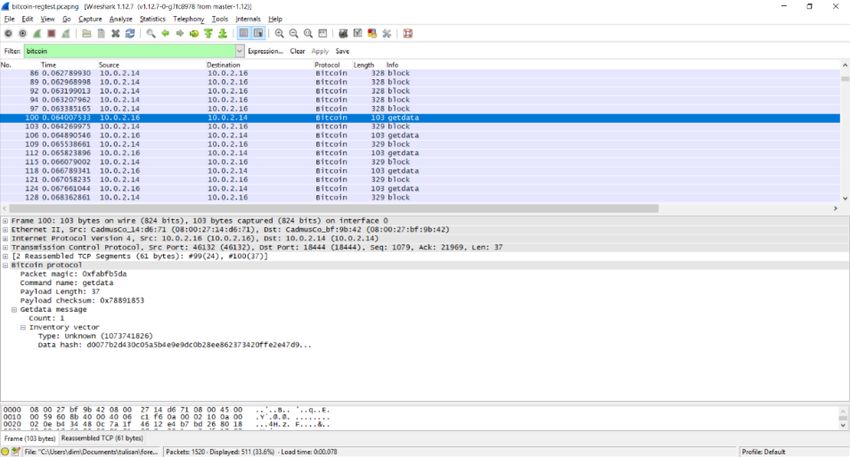Sort by Destination column header

pyautogui.click(x=223, y=65)
